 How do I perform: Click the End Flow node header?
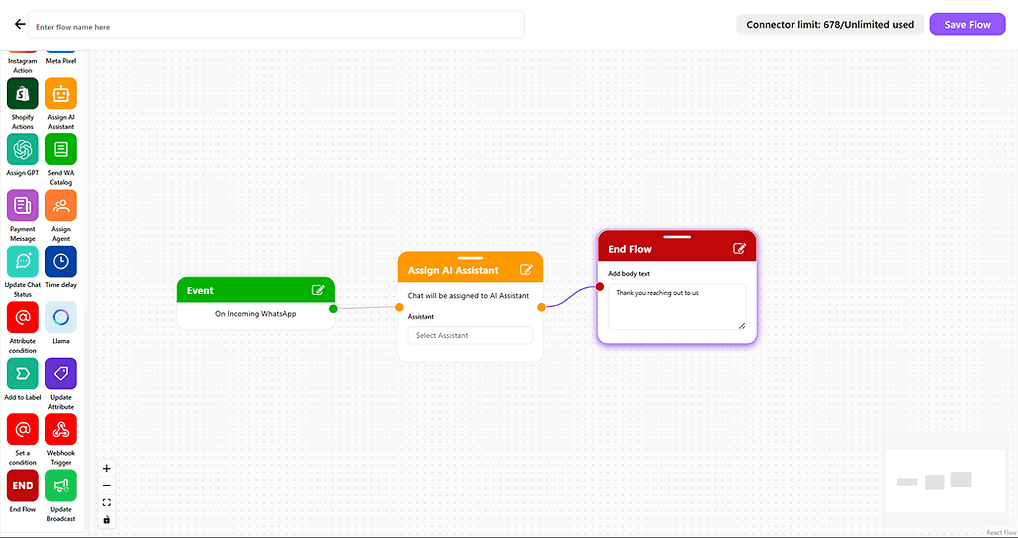tap(677, 247)
